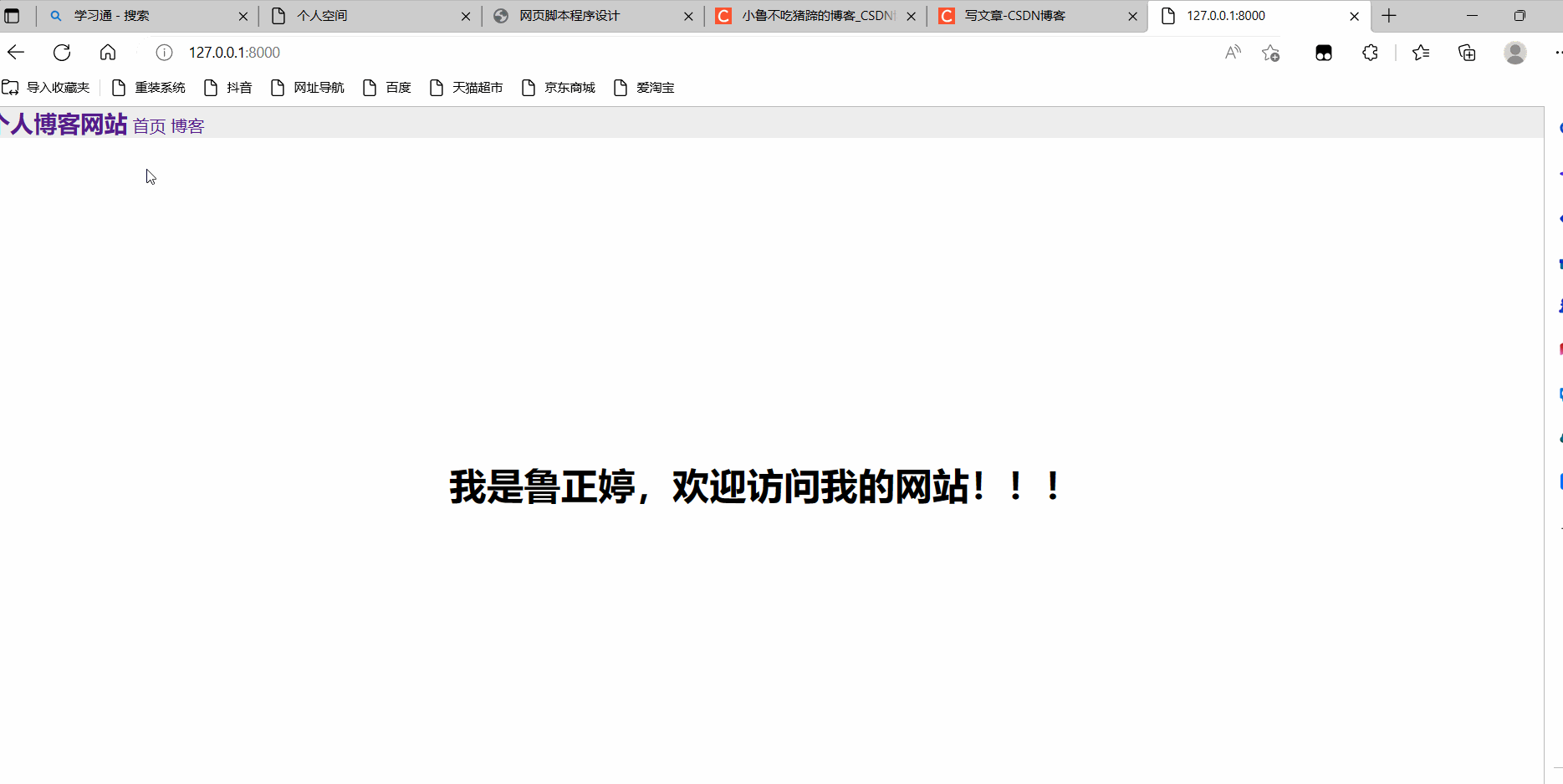The height and width of the screenshot is (784, 1563).
Task: Open the Extensions puzzle icon
Action: coord(1370,53)
